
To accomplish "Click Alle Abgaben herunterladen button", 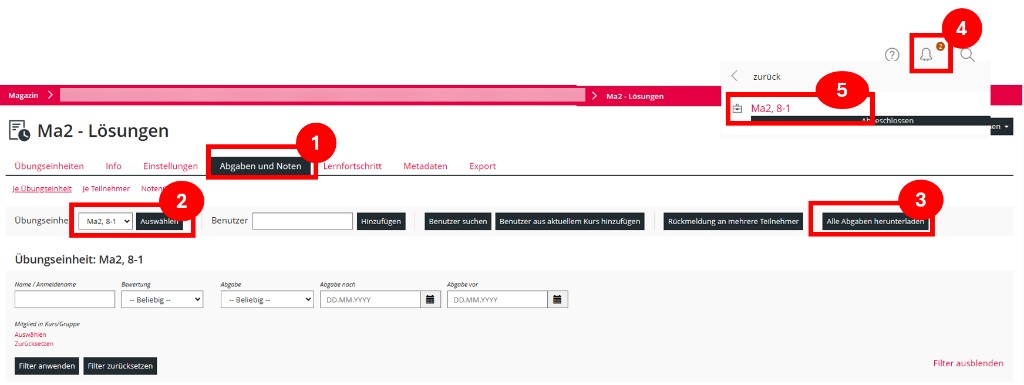I will point(875,222).
